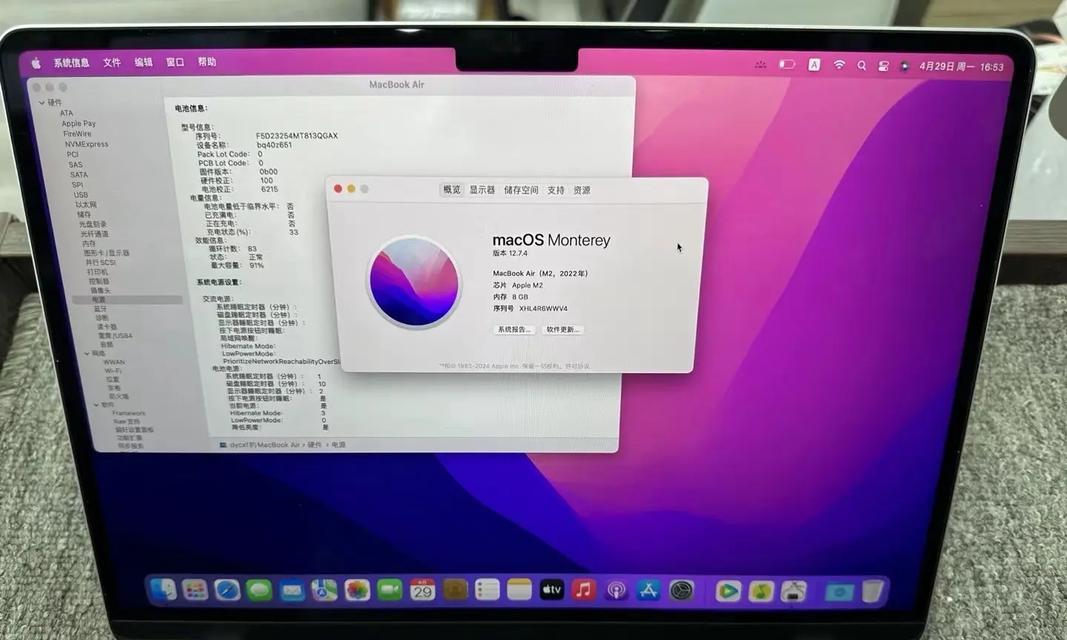Click the device name value bq40z651

[x=274, y=145]
